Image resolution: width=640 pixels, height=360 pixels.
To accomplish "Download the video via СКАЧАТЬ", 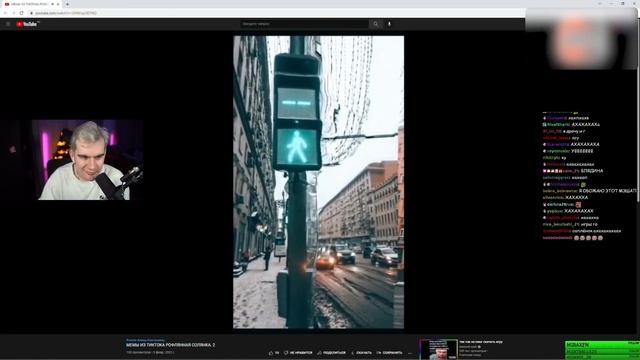I will tap(362, 353).
